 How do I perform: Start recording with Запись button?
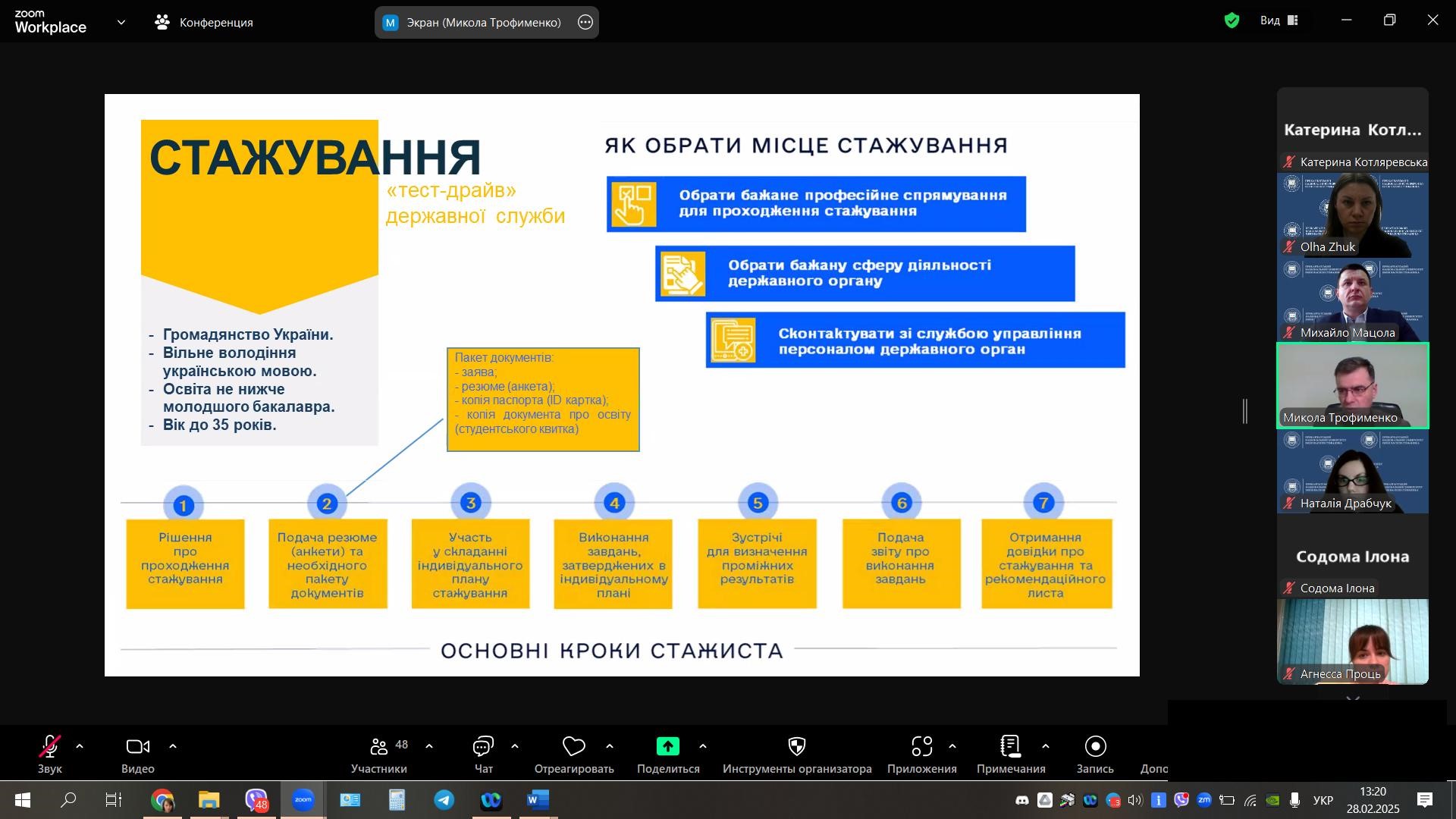click(1095, 748)
